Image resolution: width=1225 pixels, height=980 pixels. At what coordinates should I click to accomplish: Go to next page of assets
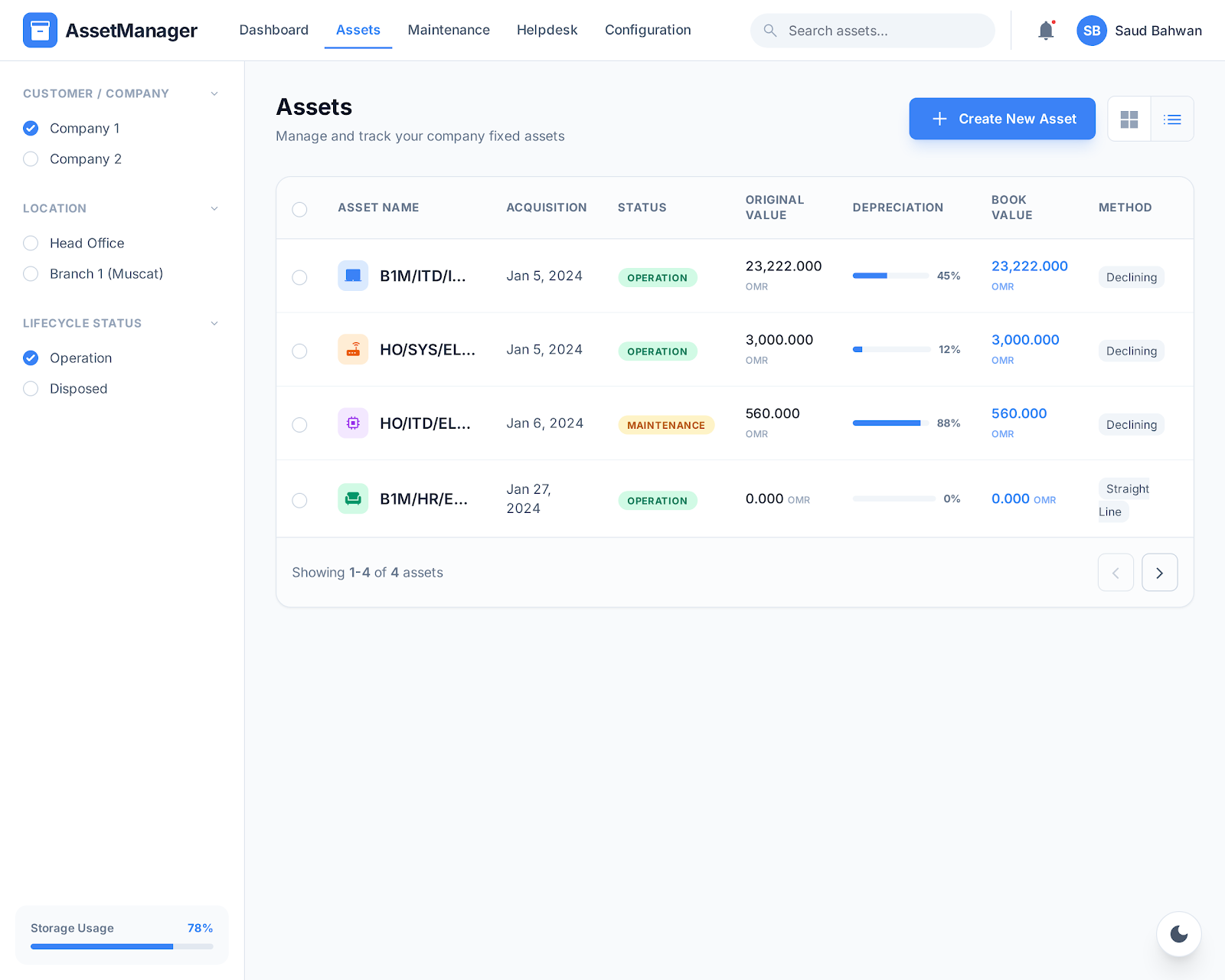[x=1159, y=573]
